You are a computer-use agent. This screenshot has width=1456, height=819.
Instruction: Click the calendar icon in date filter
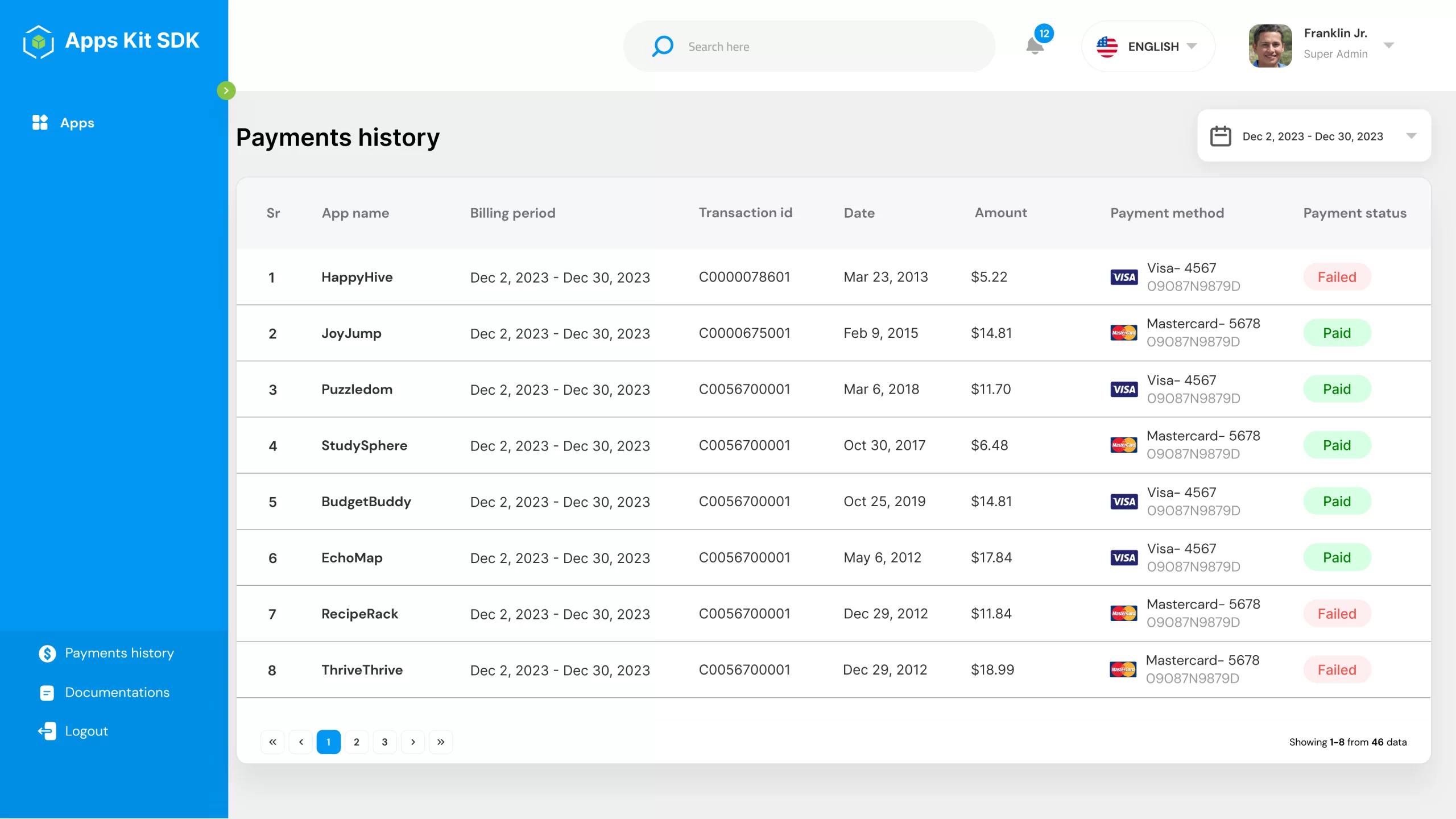pyautogui.click(x=1221, y=136)
